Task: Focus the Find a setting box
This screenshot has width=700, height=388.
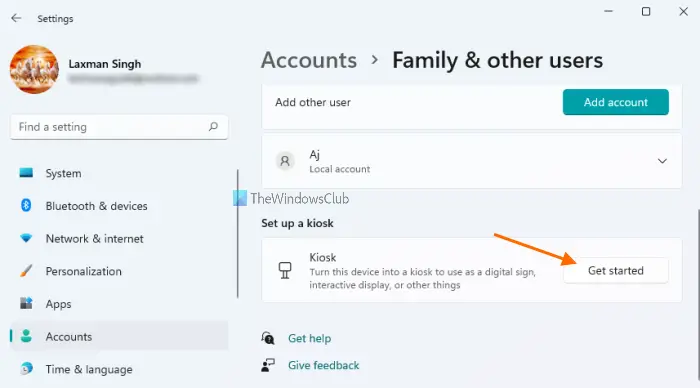Action: click(x=119, y=127)
